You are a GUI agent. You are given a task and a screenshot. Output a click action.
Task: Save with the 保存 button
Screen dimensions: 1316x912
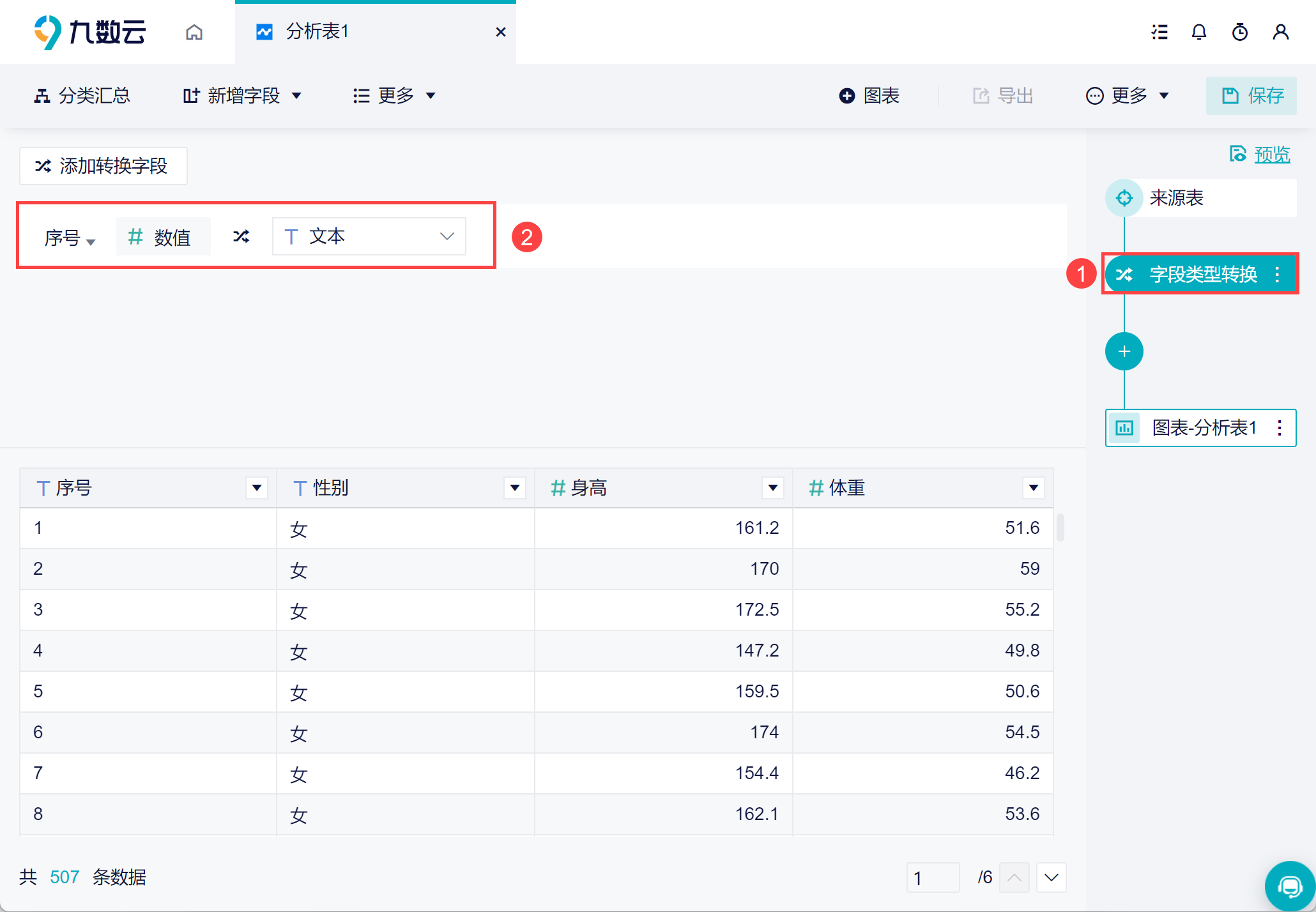click(1251, 96)
